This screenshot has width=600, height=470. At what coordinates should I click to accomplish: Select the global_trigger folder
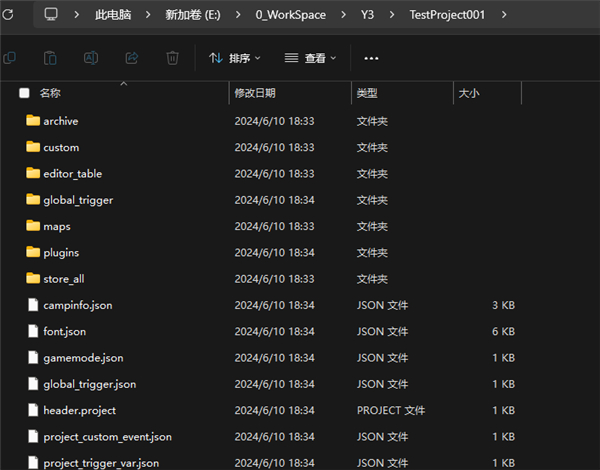(x=78, y=200)
